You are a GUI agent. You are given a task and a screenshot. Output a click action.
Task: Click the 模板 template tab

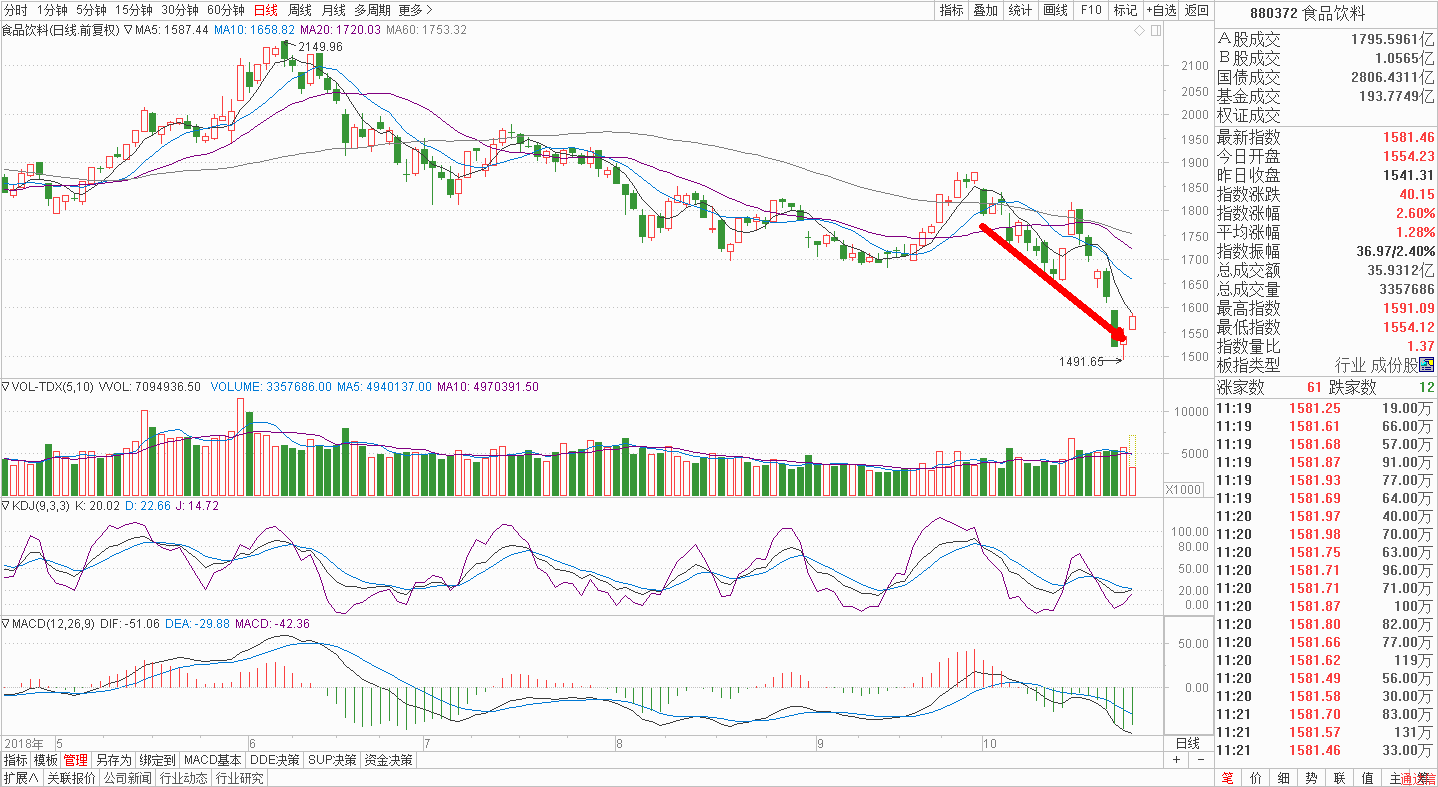click(x=46, y=760)
